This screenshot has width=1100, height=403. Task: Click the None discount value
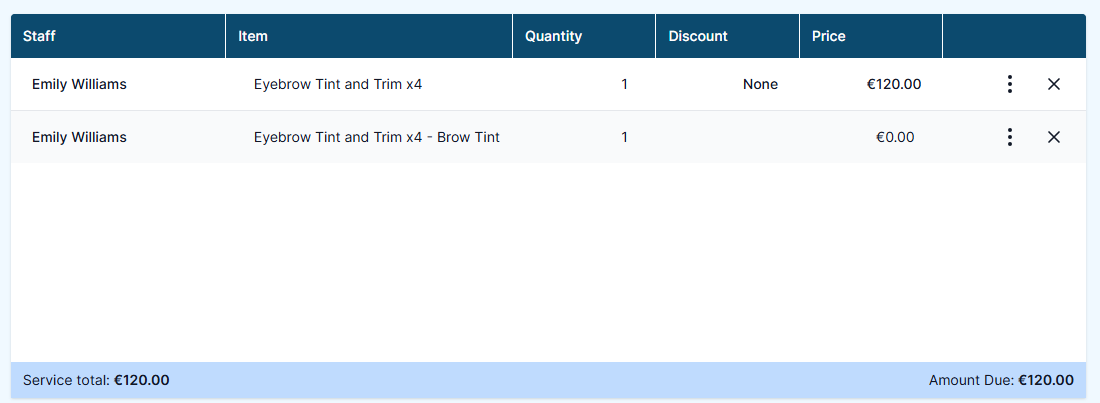[760, 84]
